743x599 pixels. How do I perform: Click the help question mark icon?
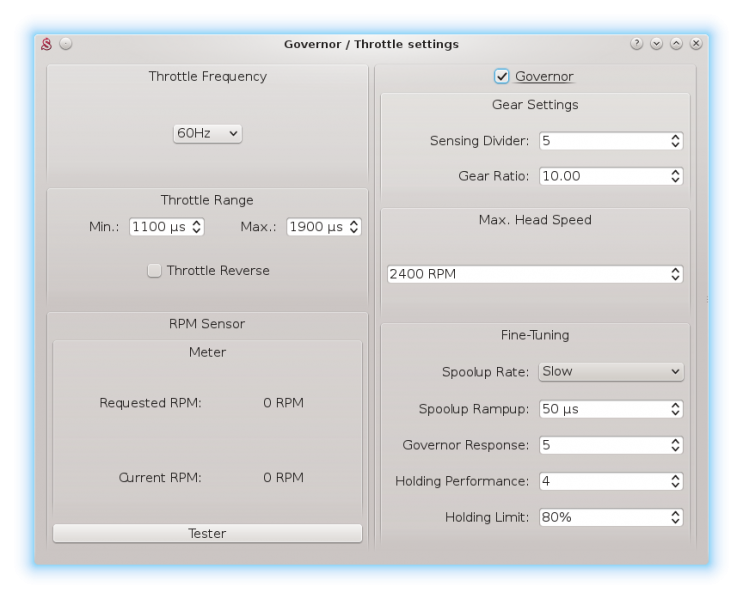point(636,44)
